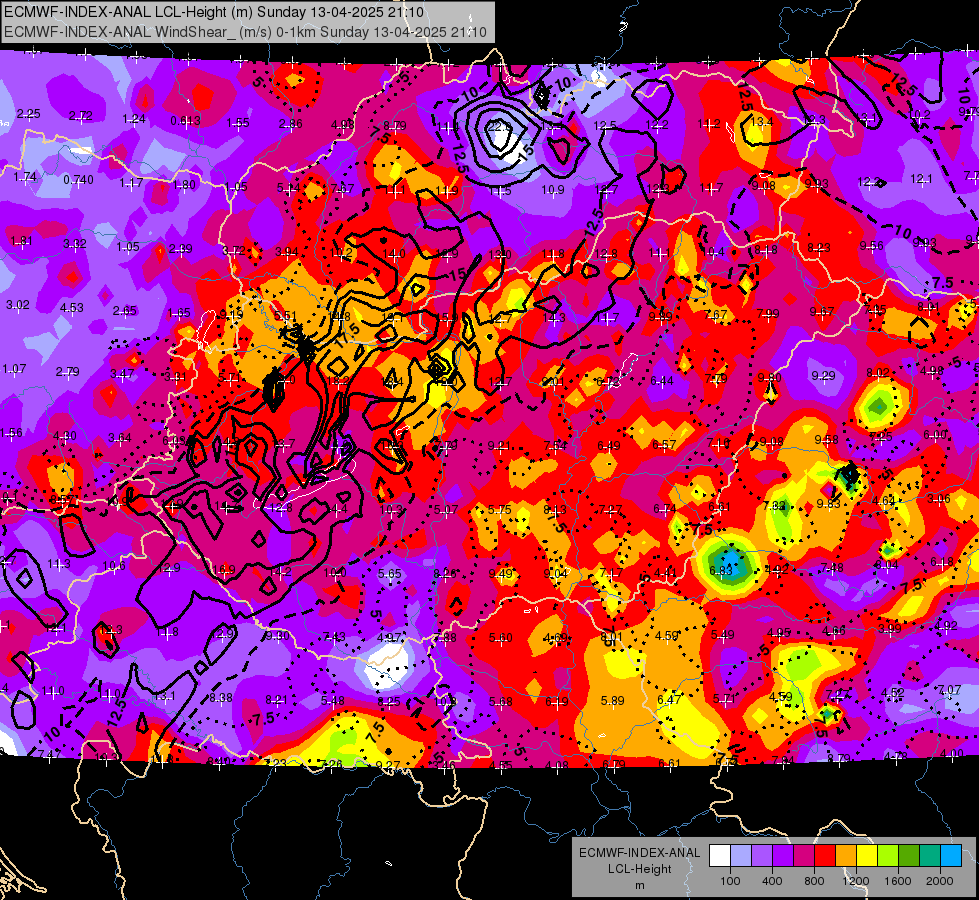The image size is (979, 900).
Task: Click the 1.80 wind shear value
Action: 184,184
